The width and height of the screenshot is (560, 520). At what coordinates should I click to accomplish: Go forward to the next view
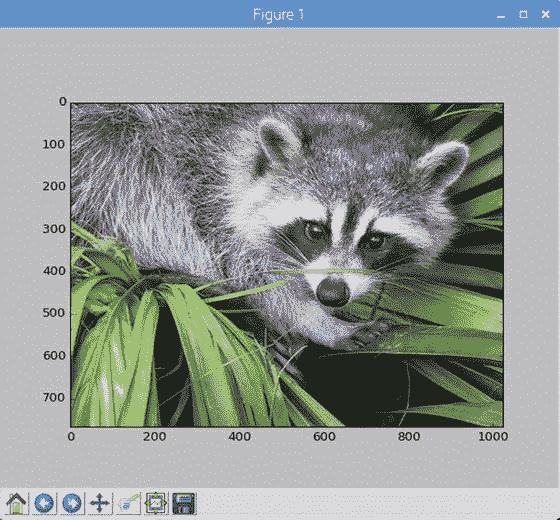tap(72, 503)
